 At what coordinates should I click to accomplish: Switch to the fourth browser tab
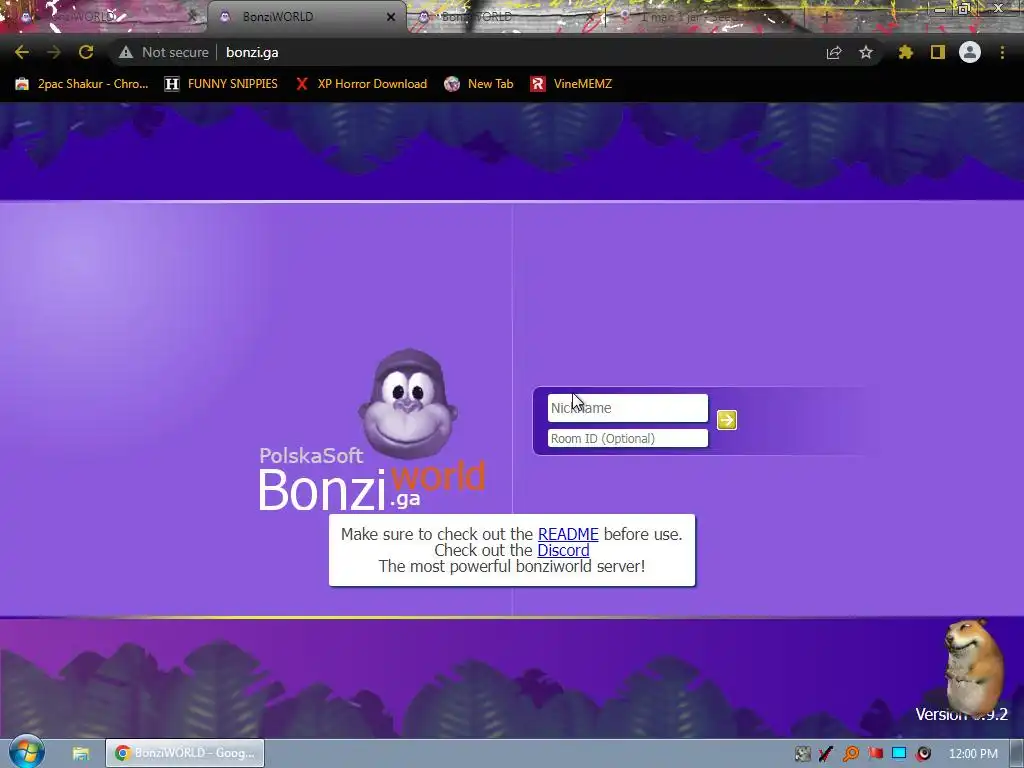pos(705,16)
